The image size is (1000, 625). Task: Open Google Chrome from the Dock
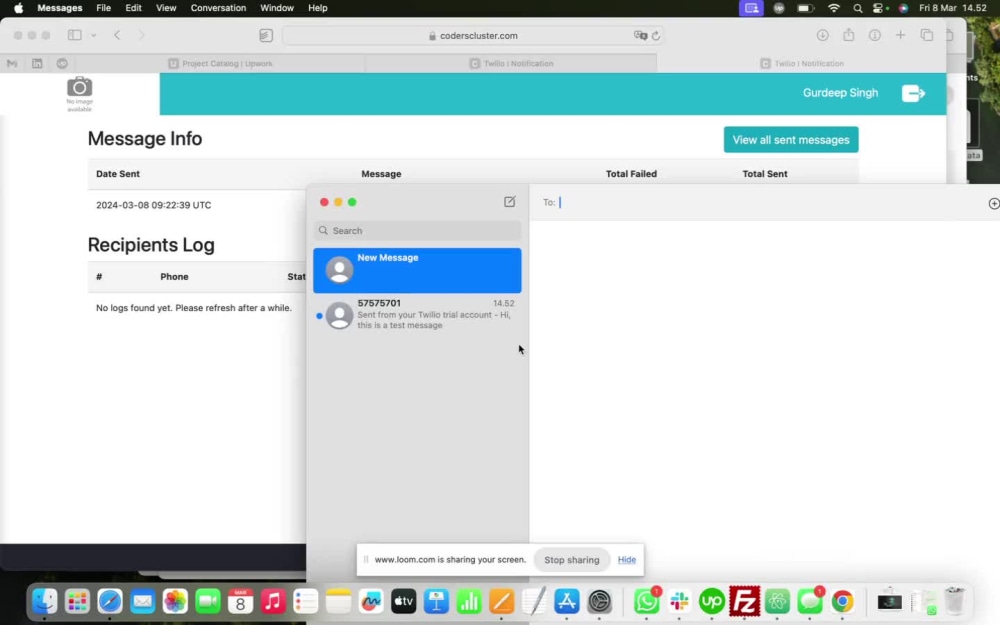pos(842,601)
